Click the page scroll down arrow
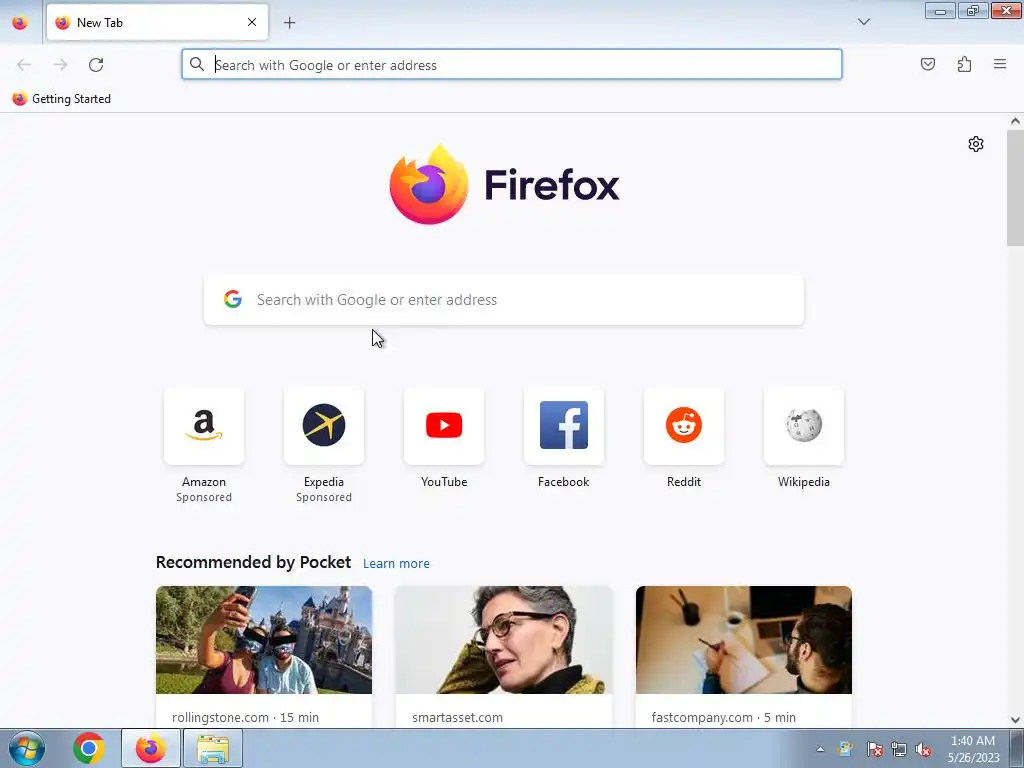This screenshot has height=768, width=1024. (1015, 720)
